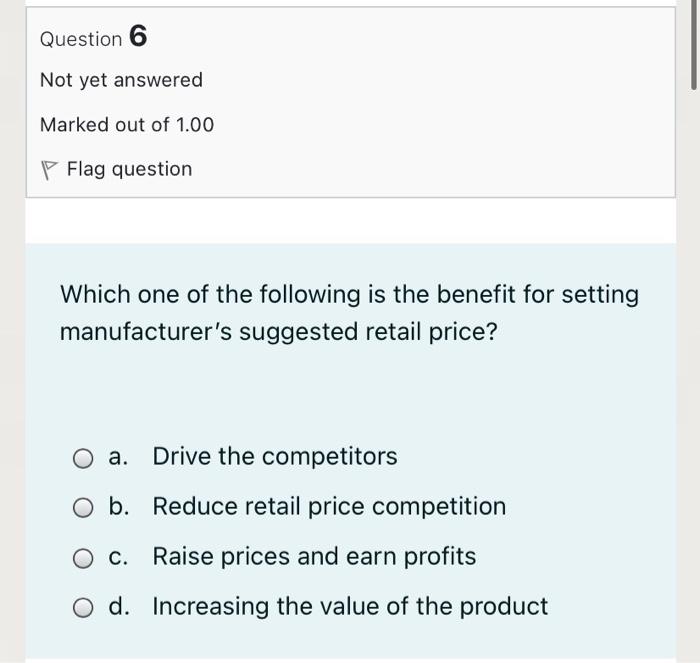Screen dimensions: 700x663
Task: Click the 'Marked out of 1.00' text
Action: tap(127, 125)
